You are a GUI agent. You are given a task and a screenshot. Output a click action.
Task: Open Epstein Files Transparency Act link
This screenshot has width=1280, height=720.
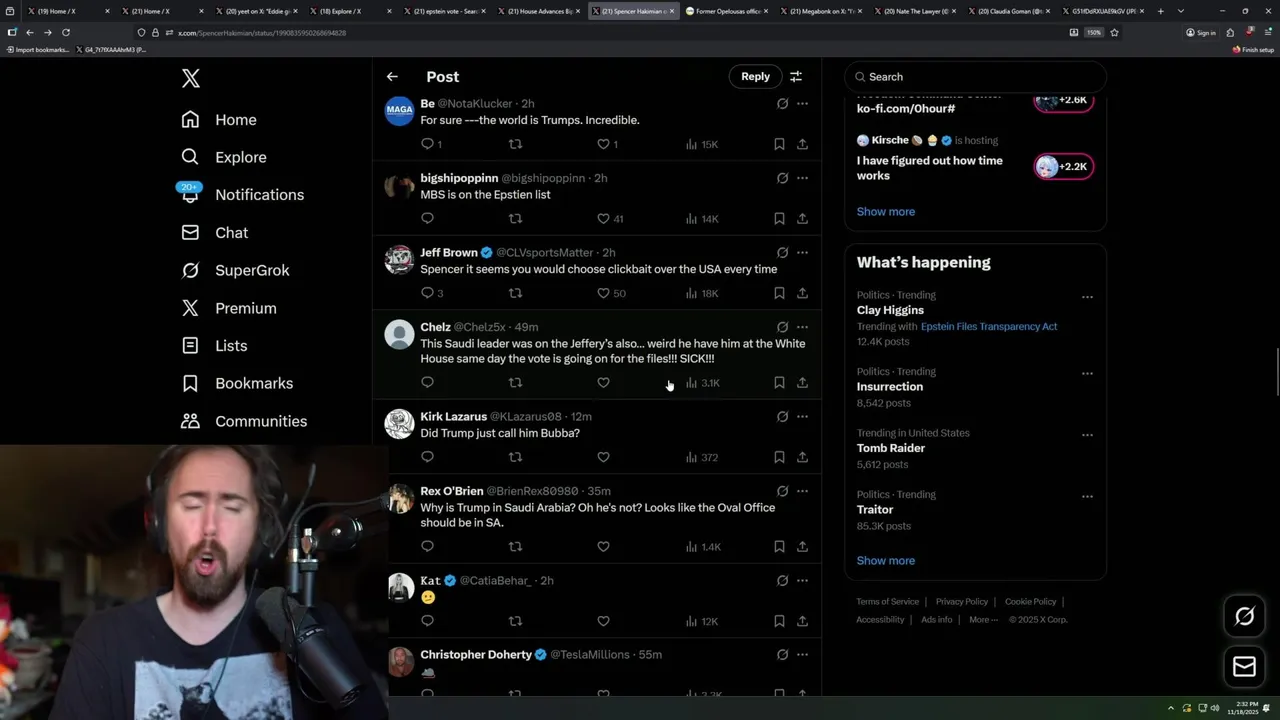[x=989, y=326]
